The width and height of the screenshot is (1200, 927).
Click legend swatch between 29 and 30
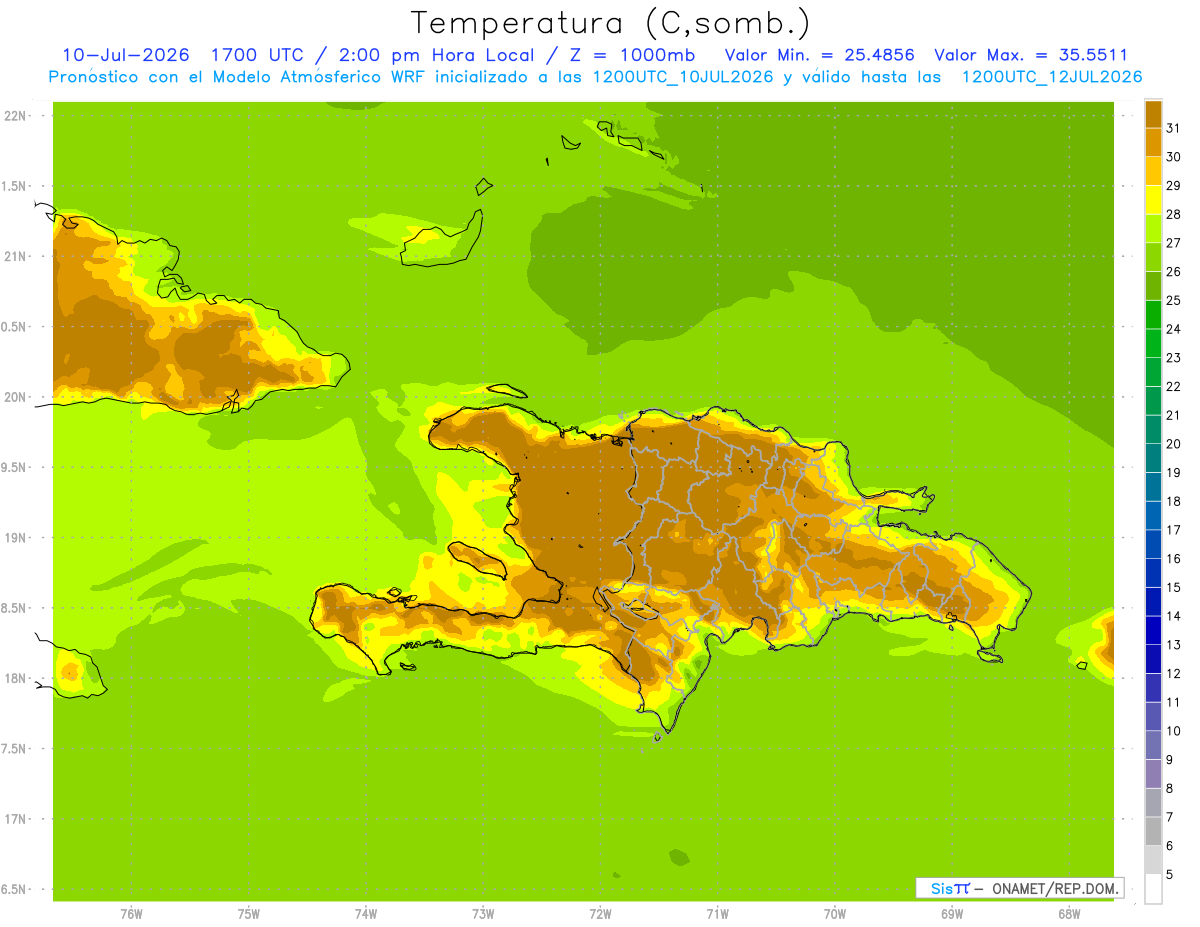coord(1153,171)
